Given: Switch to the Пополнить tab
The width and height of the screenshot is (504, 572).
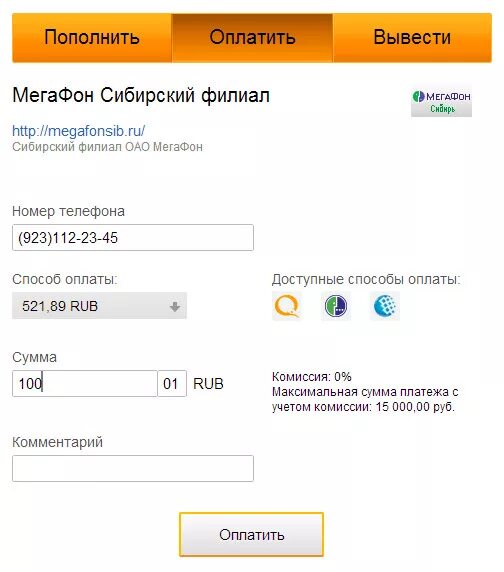Looking at the screenshot, I should (92, 38).
